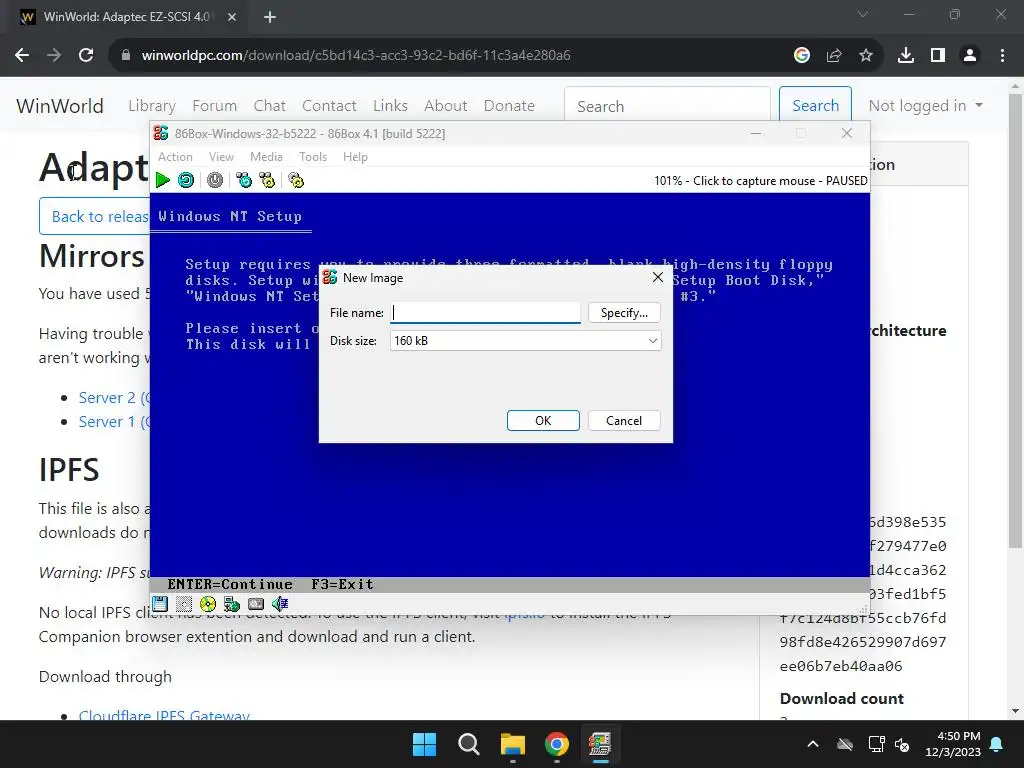Click the green Resume execution play icon
The image size is (1024, 768).
(163, 180)
